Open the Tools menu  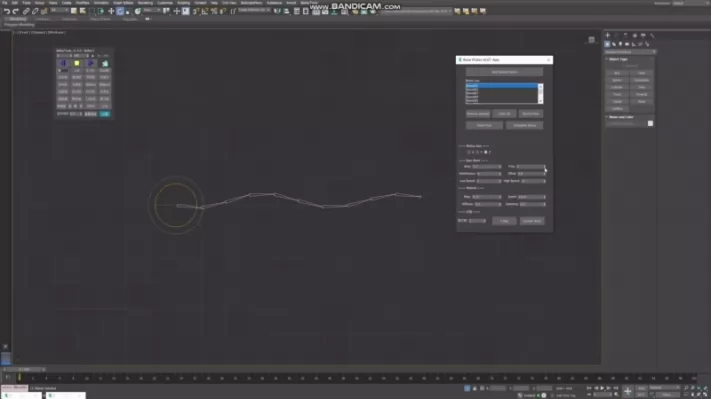(x=26, y=3)
